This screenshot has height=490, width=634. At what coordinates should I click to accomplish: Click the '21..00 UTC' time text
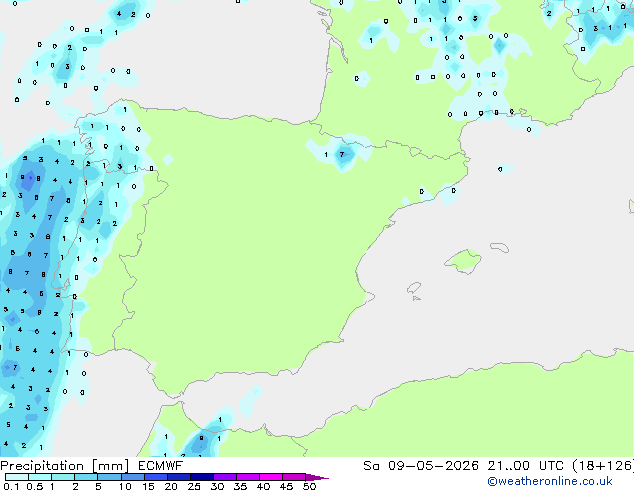(x=525, y=466)
